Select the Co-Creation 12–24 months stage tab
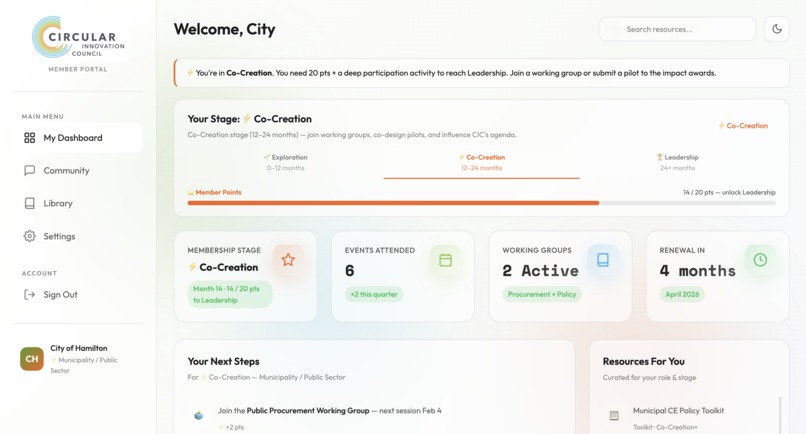Viewport: 806px width, 434px height. tap(482, 162)
